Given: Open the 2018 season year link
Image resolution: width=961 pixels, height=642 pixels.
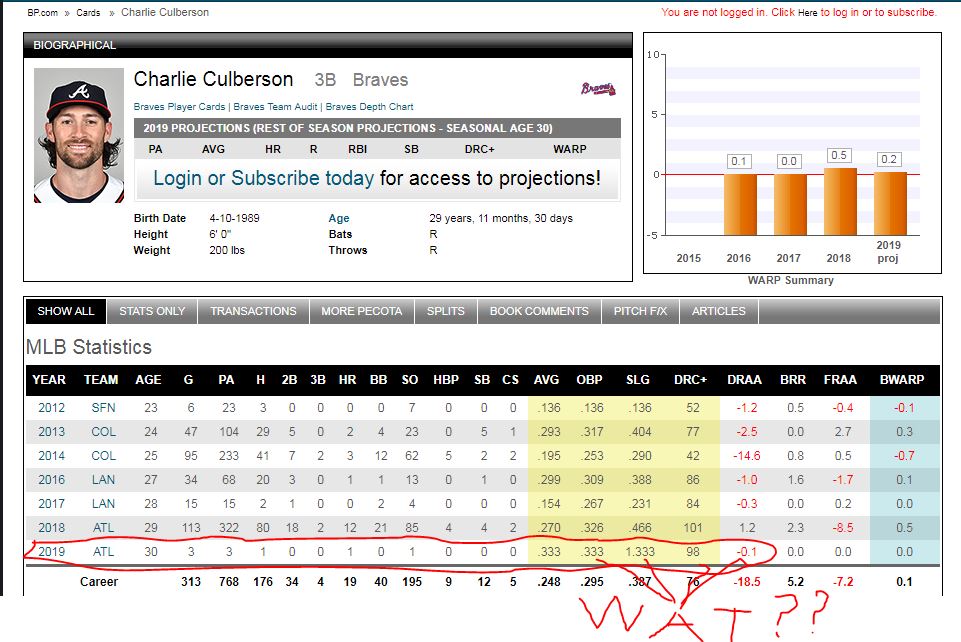Looking at the screenshot, I should tap(51, 527).
